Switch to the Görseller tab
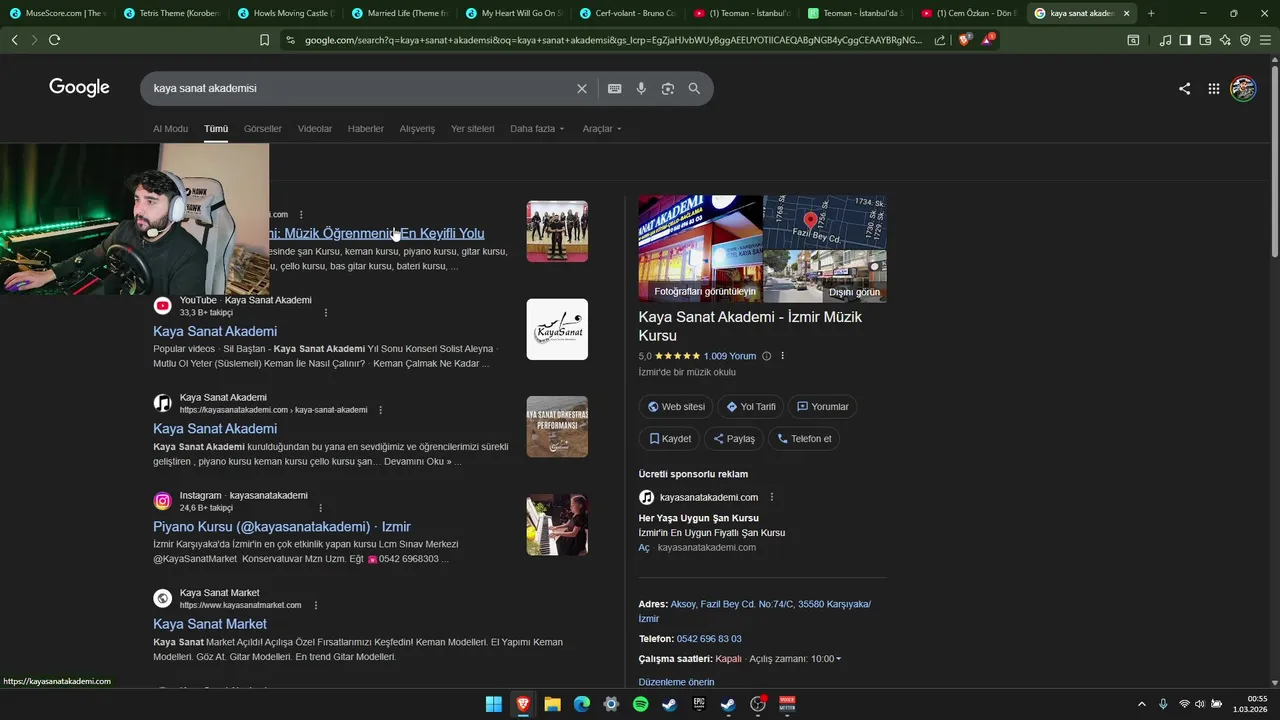Image resolution: width=1280 pixels, height=720 pixels. click(263, 129)
